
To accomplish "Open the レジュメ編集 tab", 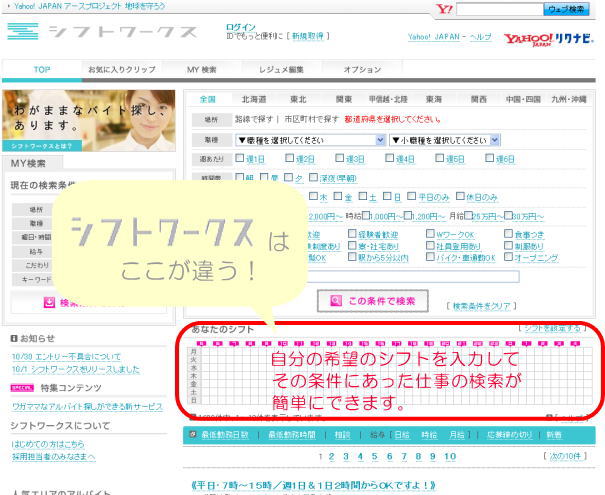I will point(281,70).
